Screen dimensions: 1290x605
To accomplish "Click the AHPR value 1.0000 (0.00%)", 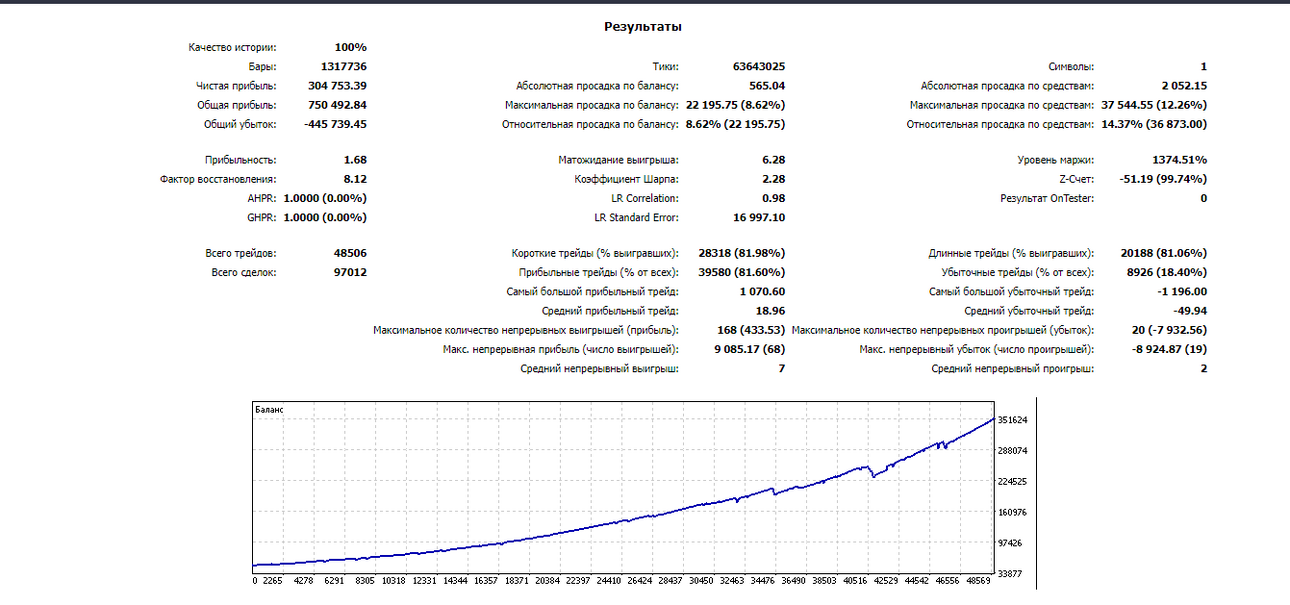I will 325,198.
